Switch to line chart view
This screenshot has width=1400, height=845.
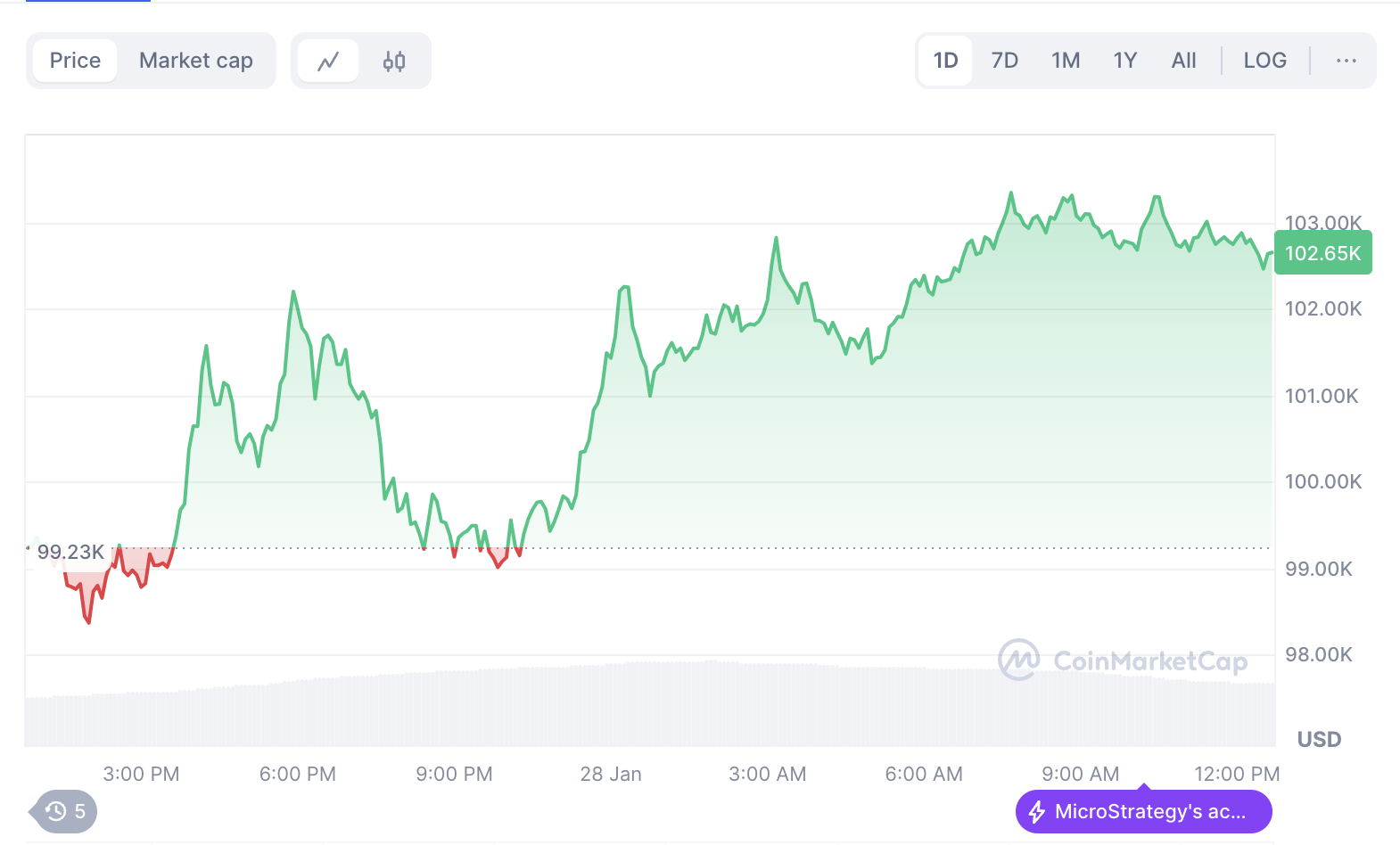[x=328, y=61]
